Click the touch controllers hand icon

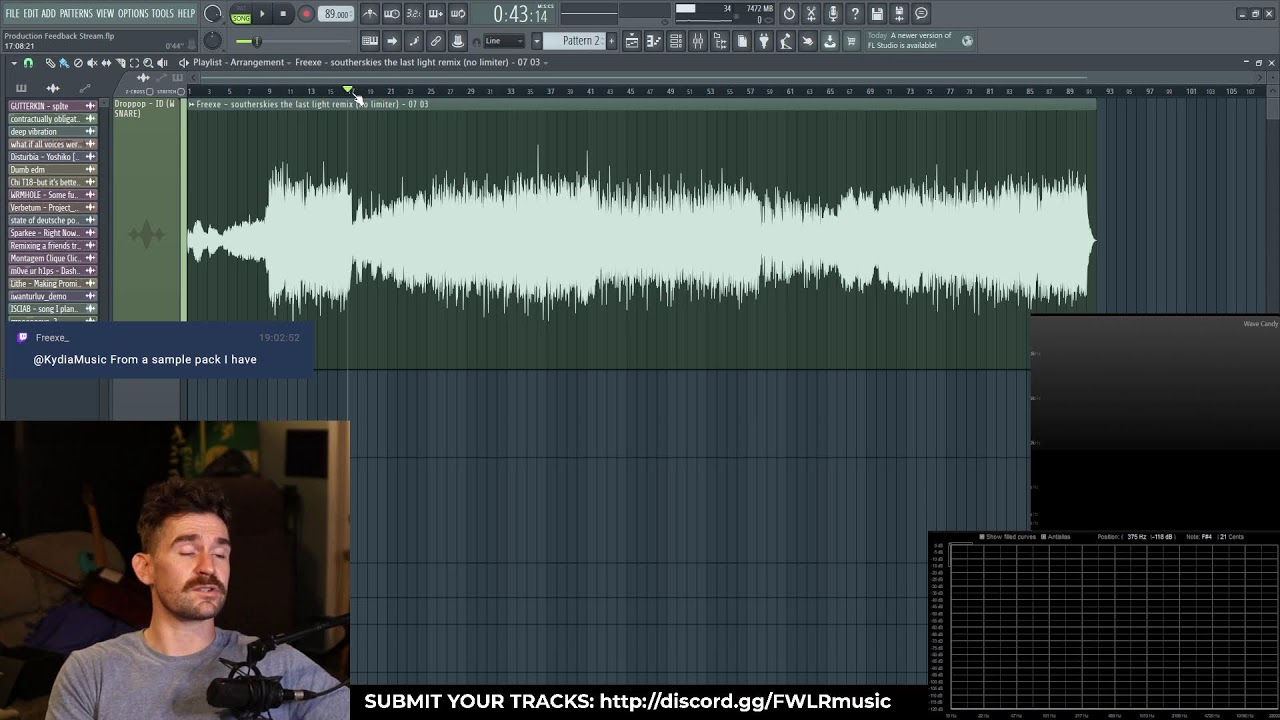808,41
